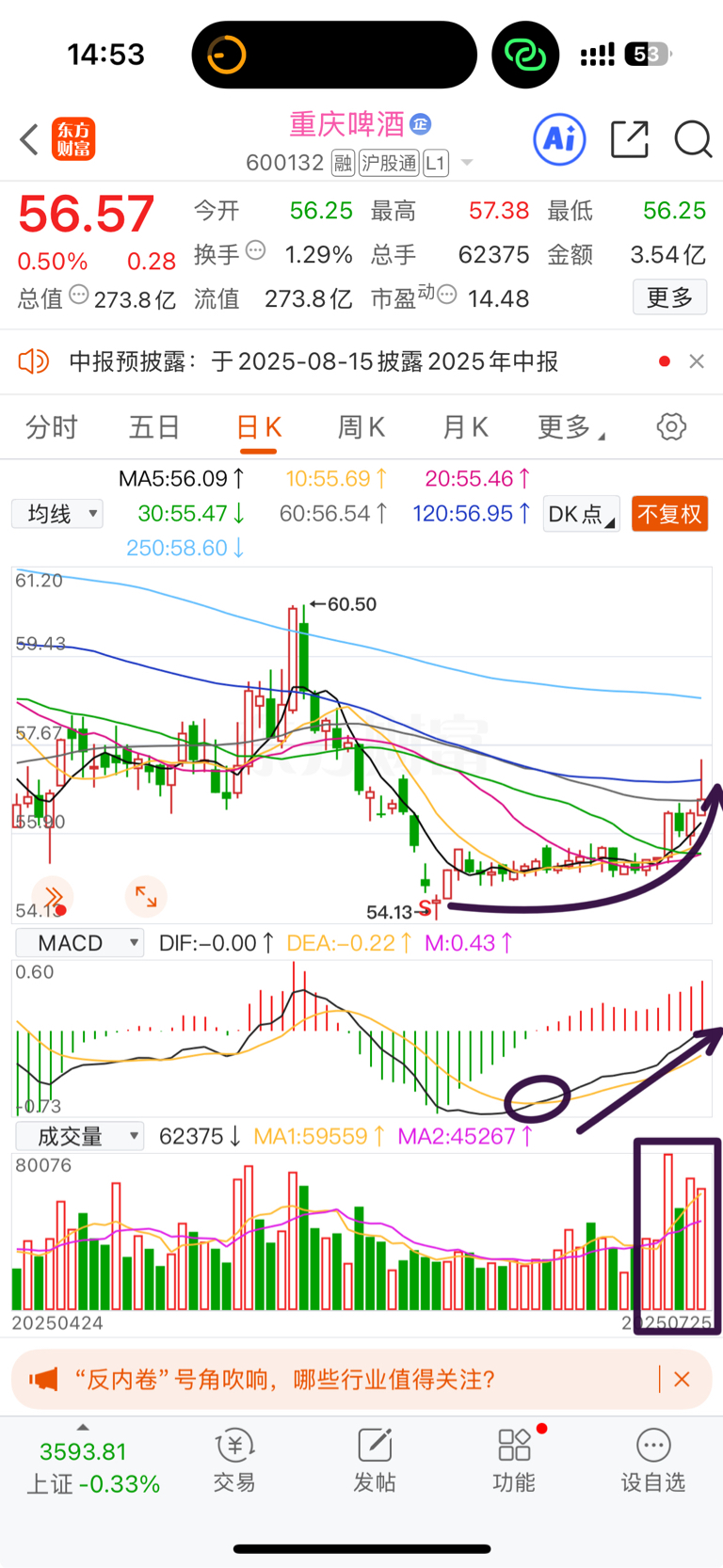Tap the MA1:59559 volume value
This screenshot has width=723, height=1568.
319,1136
